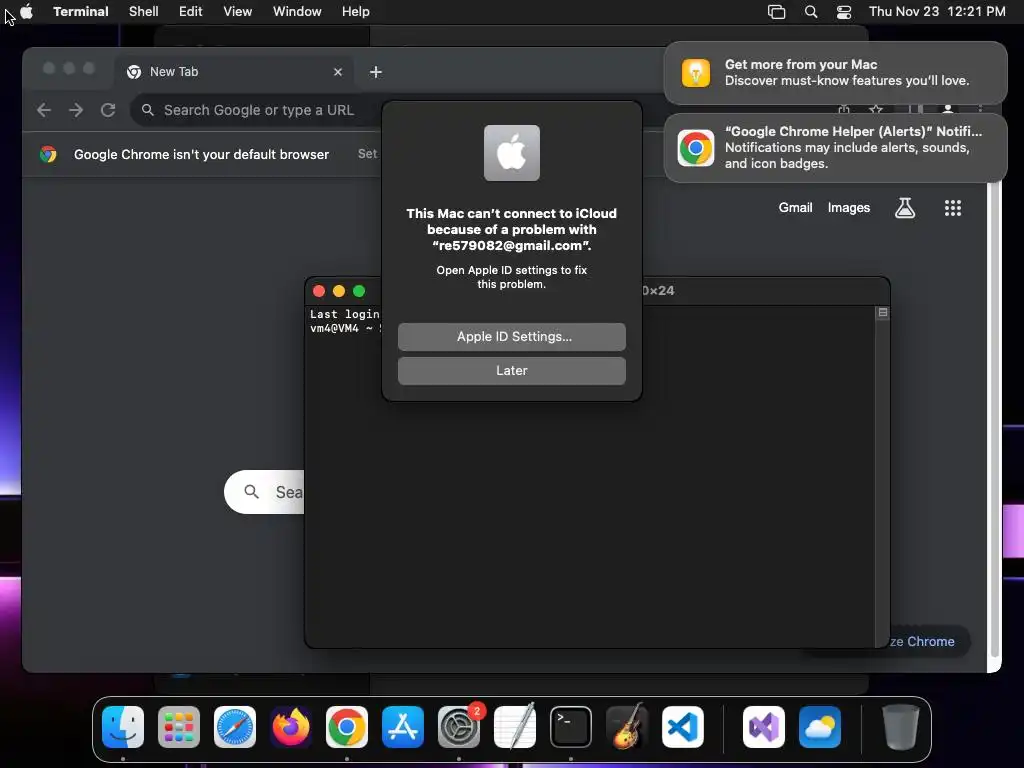Image resolution: width=1024 pixels, height=768 pixels.
Task: Minimize the Terminal window with yellow button
Action: click(x=339, y=291)
